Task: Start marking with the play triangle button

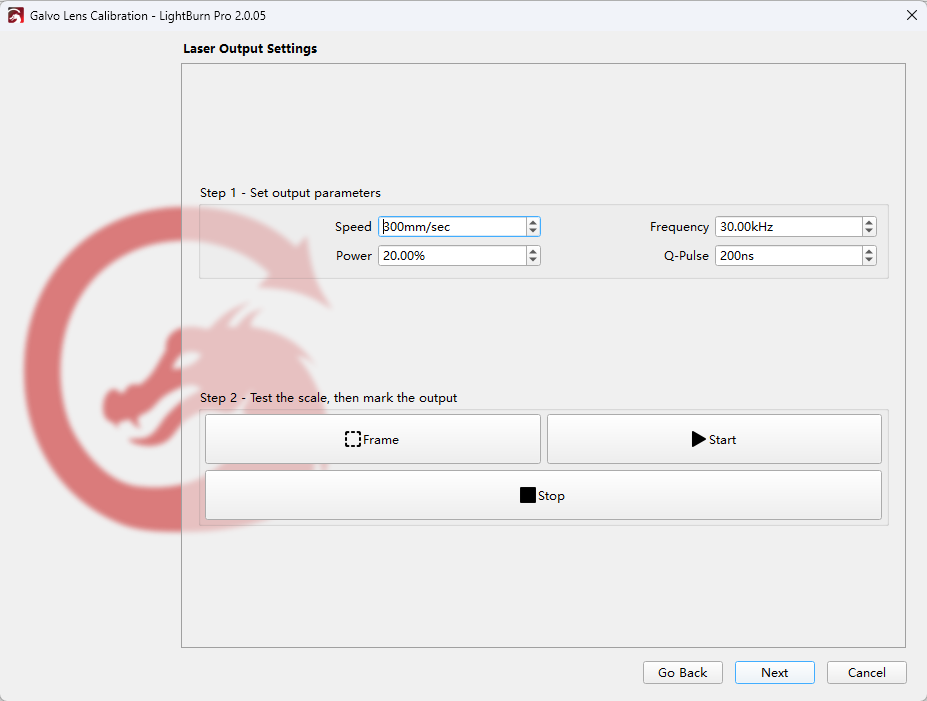Action: coord(714,439)
